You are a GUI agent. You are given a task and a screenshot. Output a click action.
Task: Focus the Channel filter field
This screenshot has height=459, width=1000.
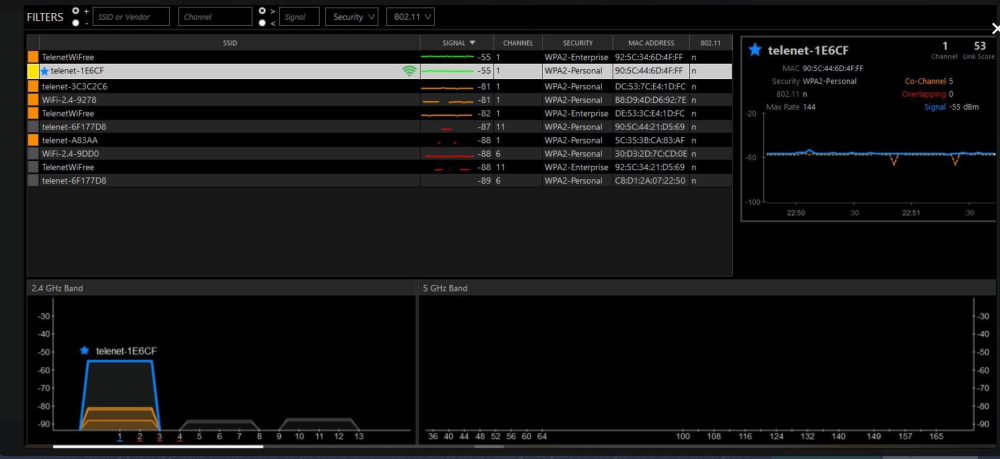[215, 17]
